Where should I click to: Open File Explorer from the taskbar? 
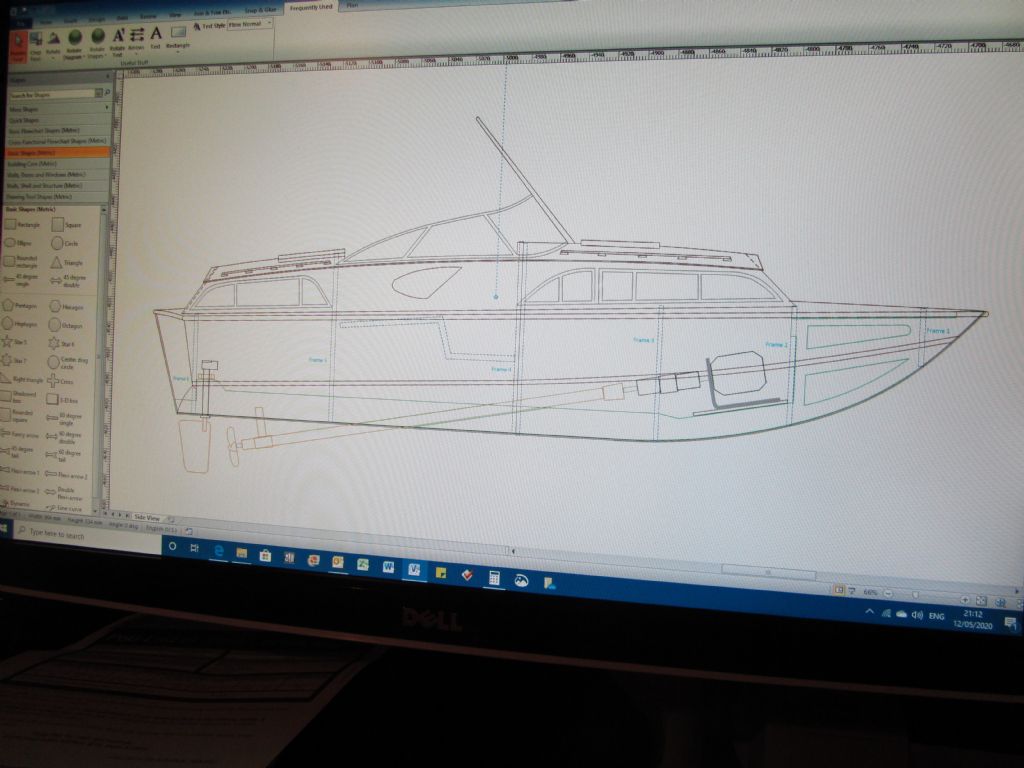coord(242,554)
